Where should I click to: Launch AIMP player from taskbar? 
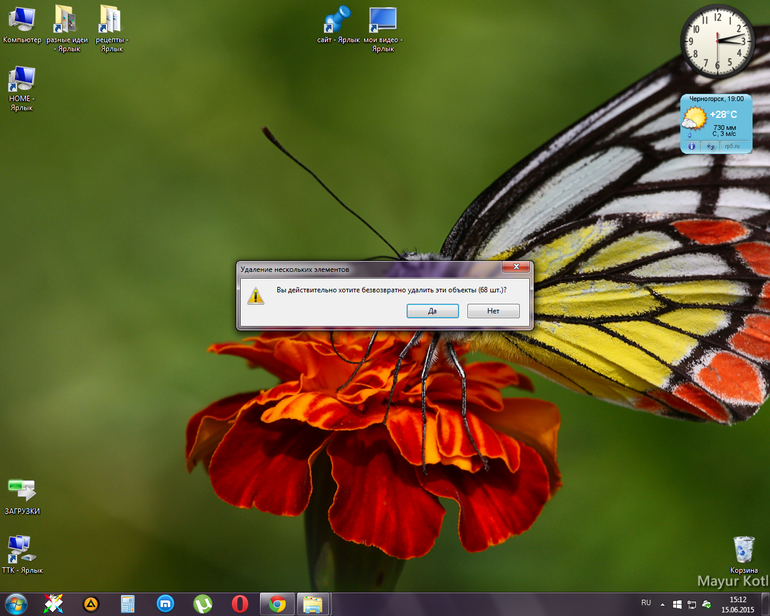pyautogui.click(x=91, y=604)
